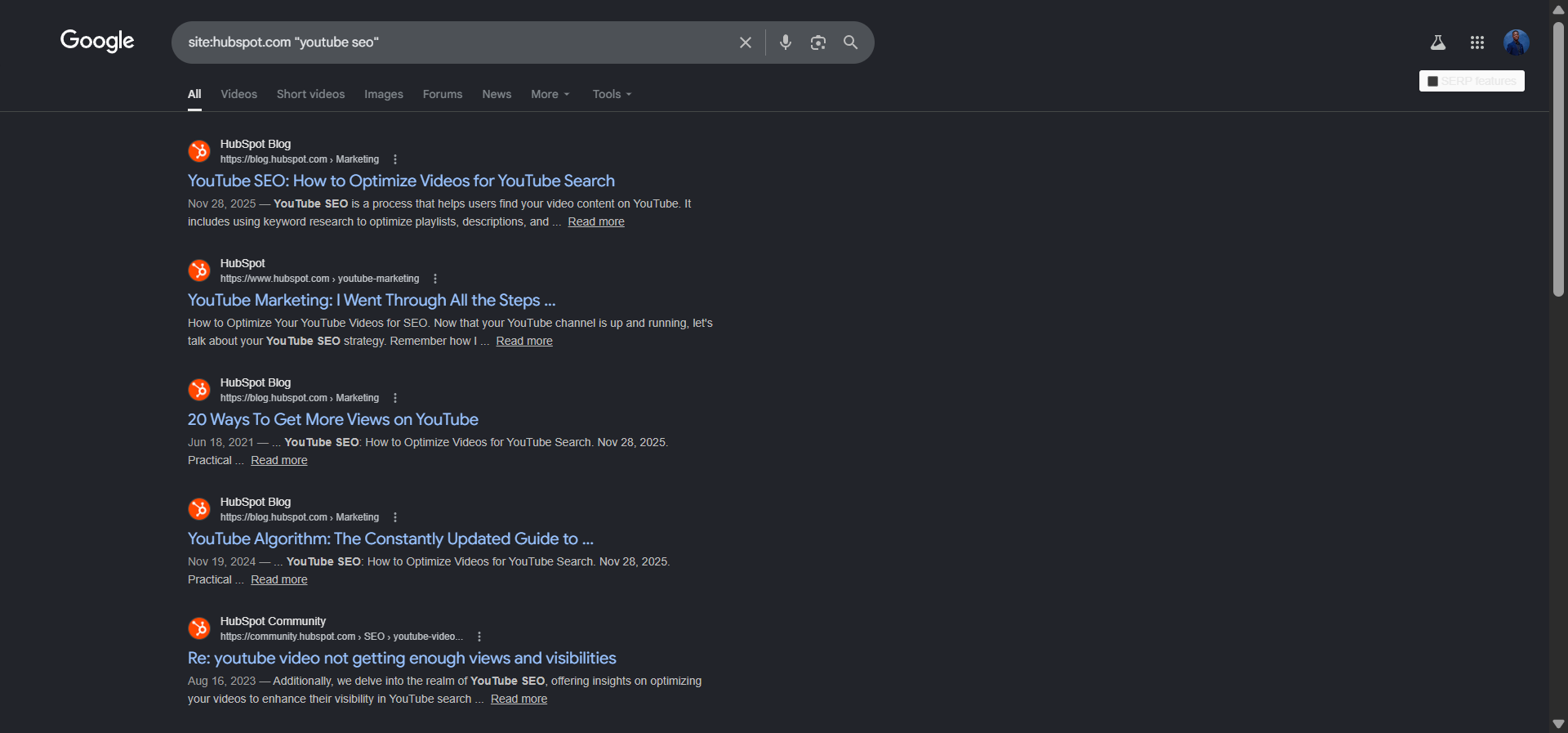Select the All results tab
1568x733 pixels.
tap(194, 94)
